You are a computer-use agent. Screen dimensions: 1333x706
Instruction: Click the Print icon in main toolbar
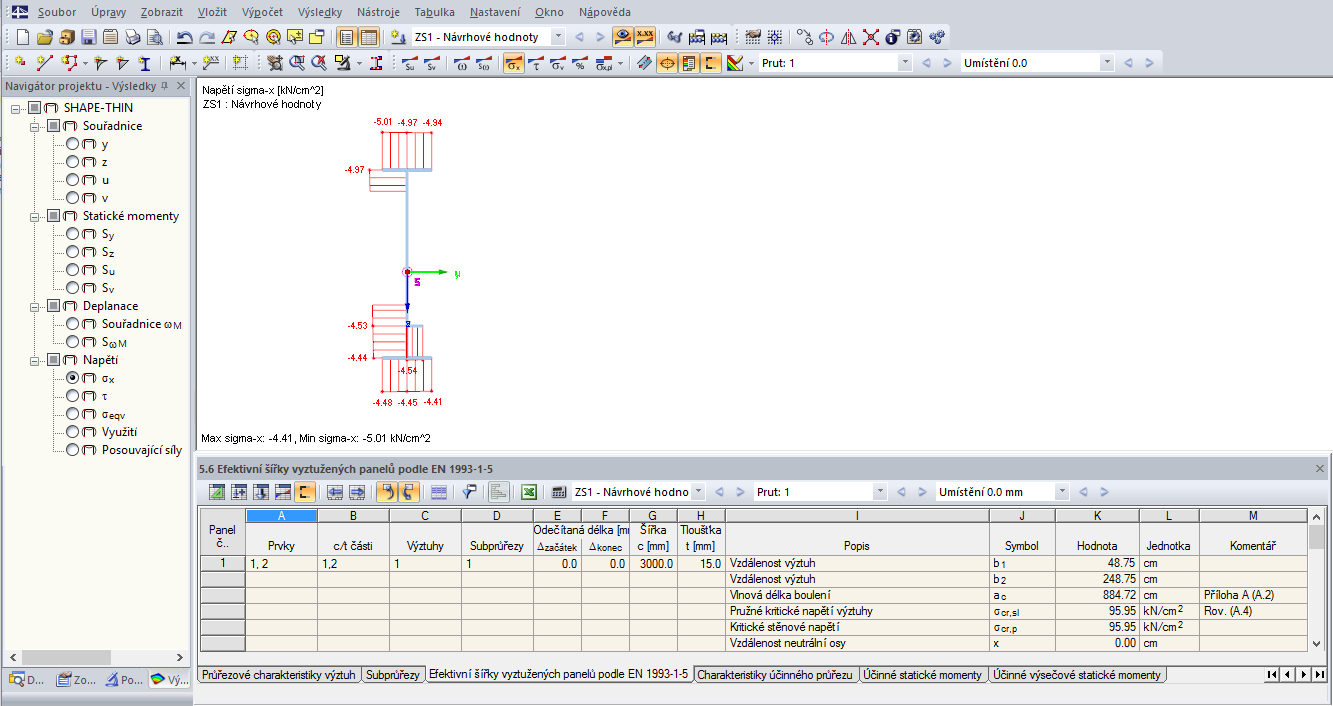pyautogui.click(x=132, y=37)
